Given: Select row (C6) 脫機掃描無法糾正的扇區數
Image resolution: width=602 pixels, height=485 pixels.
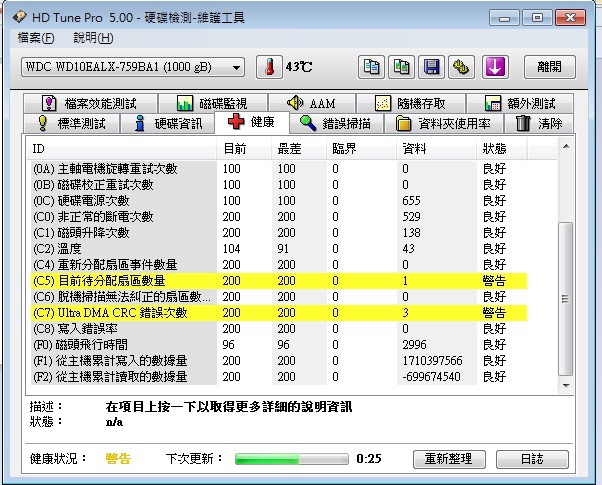Looking at the screenshot, I should 279,297.
